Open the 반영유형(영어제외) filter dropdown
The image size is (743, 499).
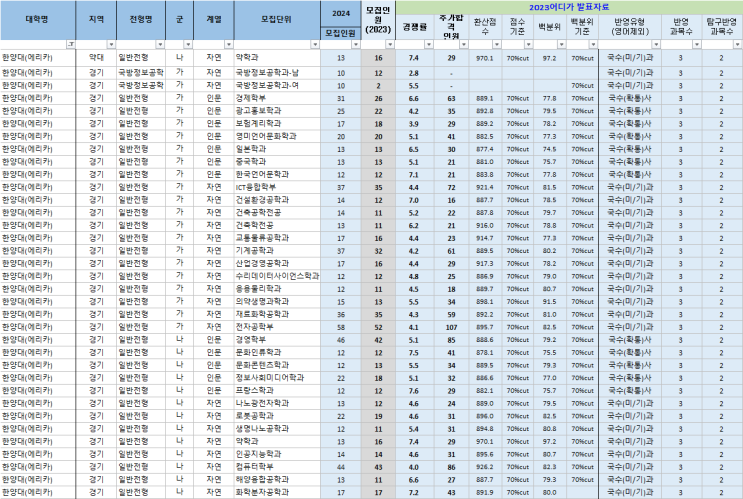[656, 45]
